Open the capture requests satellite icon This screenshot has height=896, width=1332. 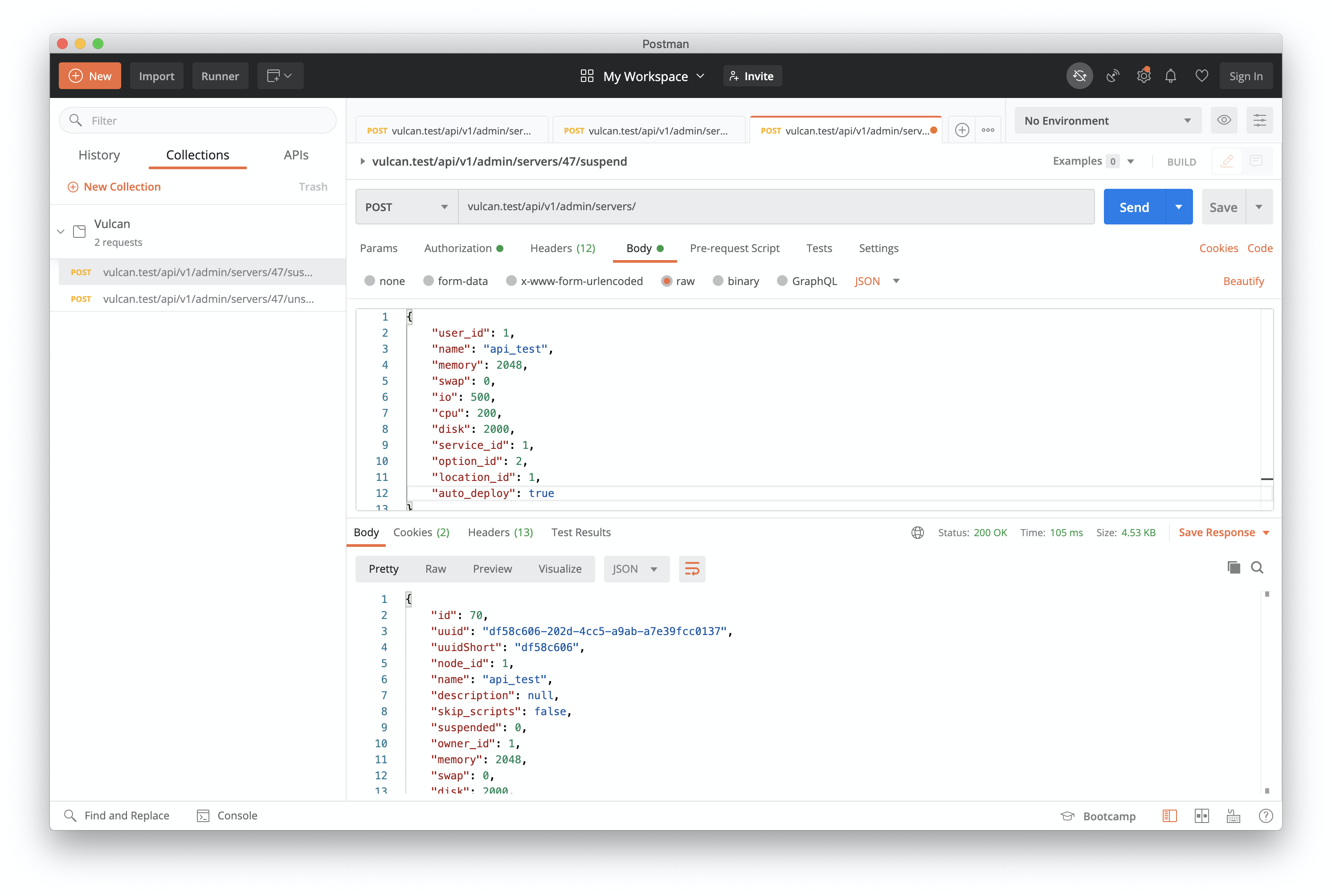tap(1112, 76)
